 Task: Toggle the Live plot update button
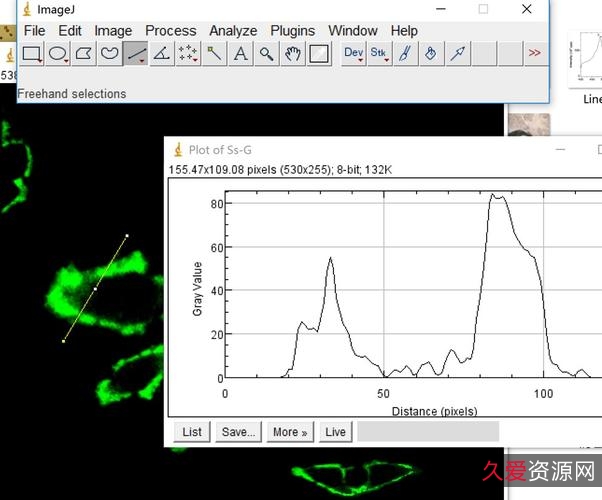335,432
